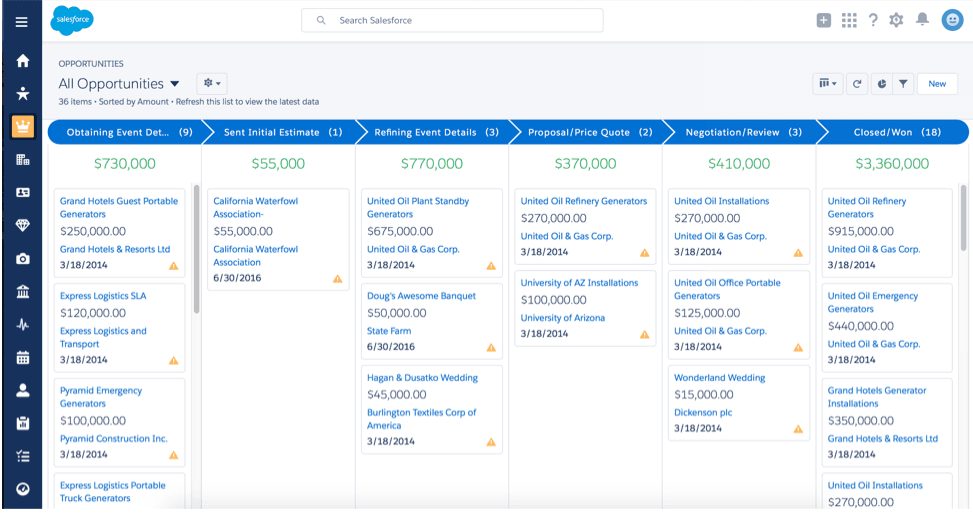Open California Waterfowl Association- opportunity link

pyautogui.click(x=256, y=208)
